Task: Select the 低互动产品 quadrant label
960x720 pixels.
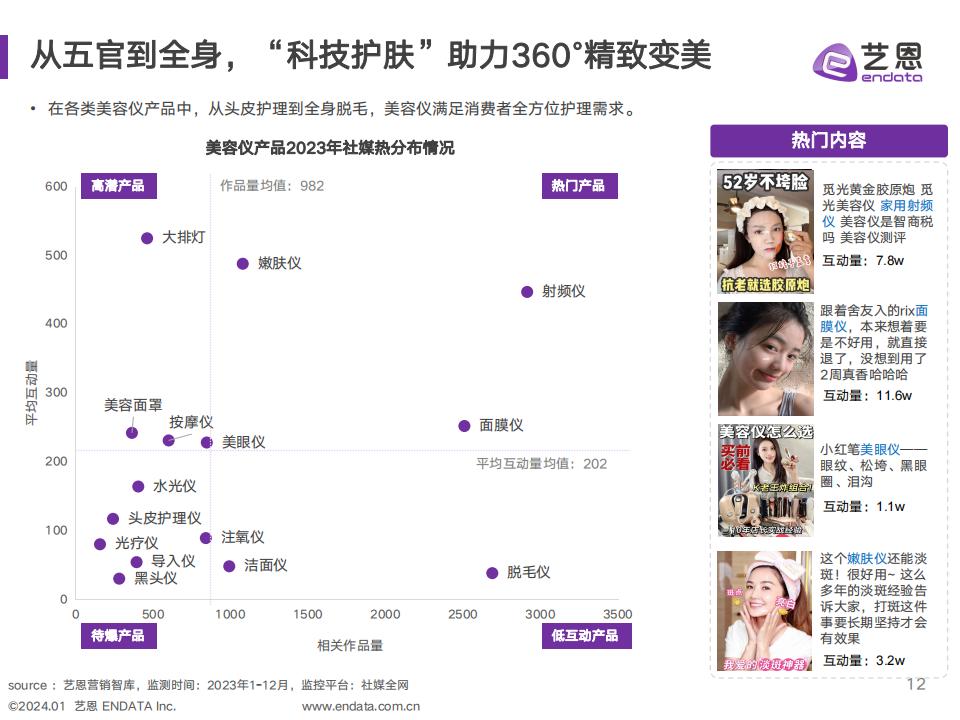Action: click(x=585, y=635)
